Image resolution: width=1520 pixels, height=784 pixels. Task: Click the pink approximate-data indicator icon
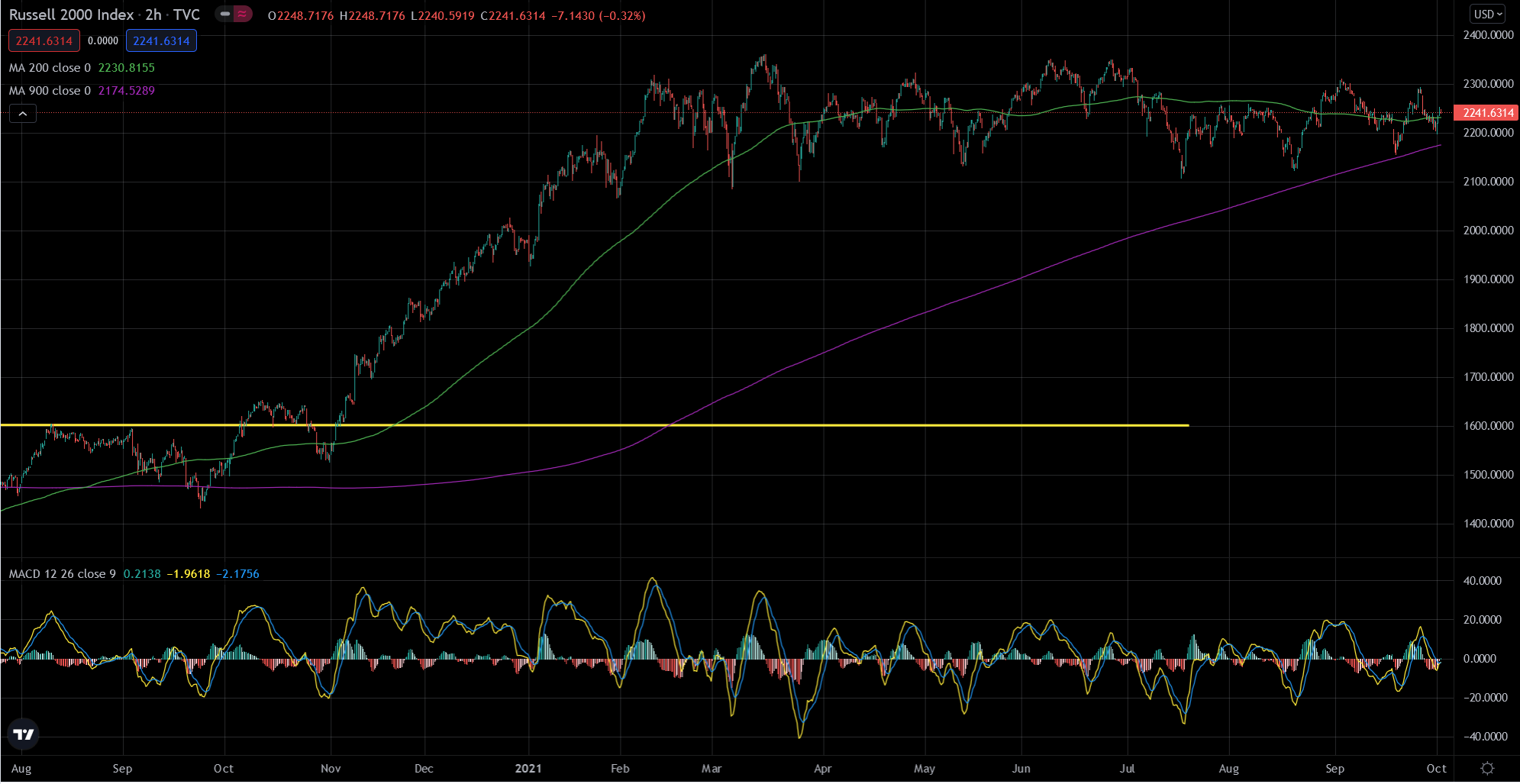(243, 15)
